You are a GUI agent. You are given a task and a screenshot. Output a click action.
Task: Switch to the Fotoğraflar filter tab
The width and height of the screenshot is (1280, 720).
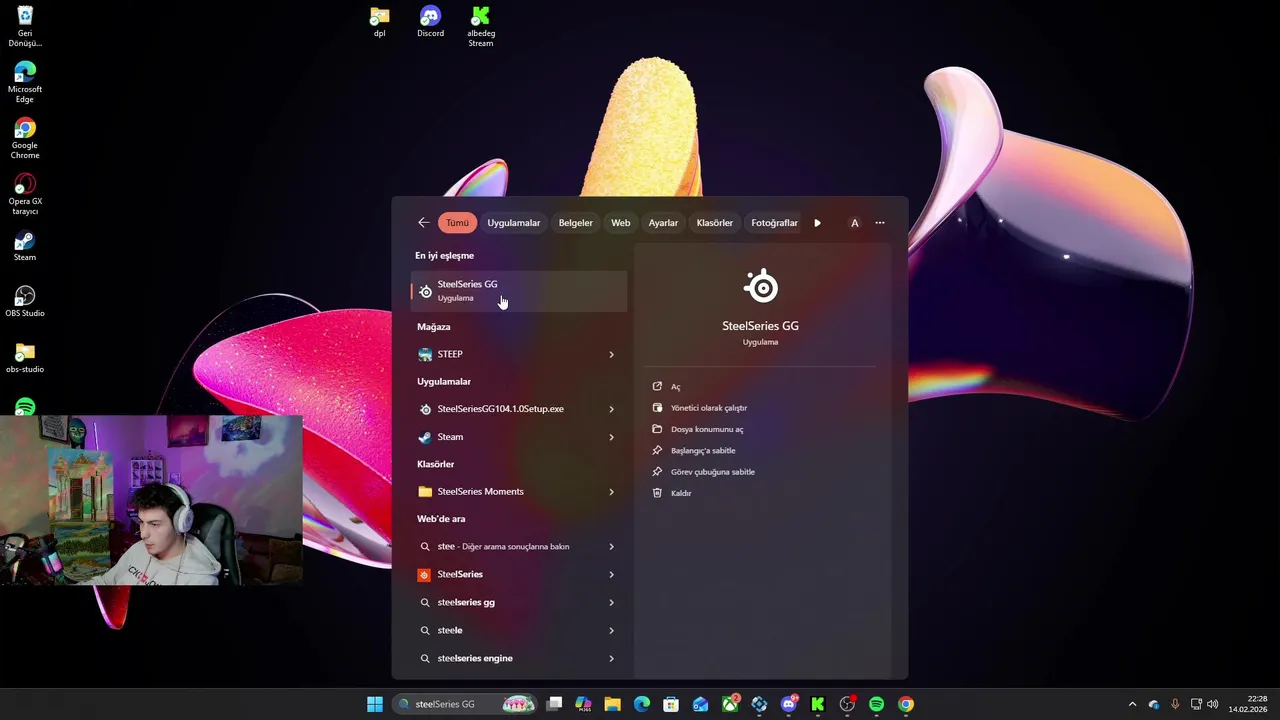[x=774, y=223]
